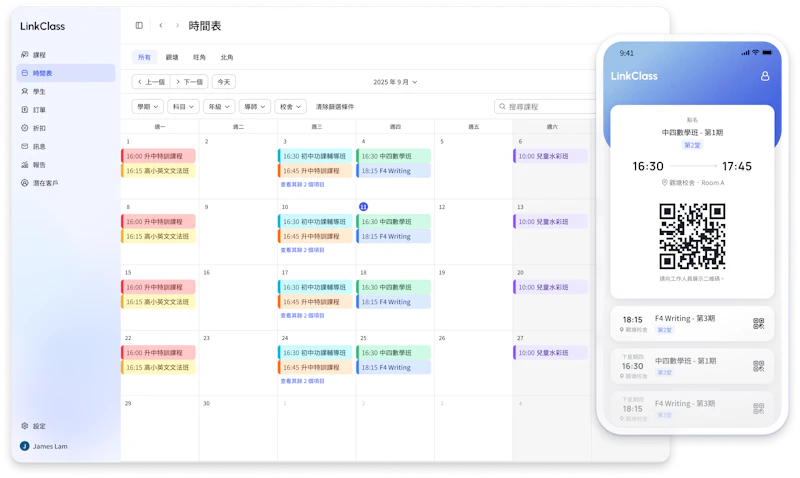The image size is (800, 478).
Task: Tap the 第2堂 badge under 中四數學班 - 第1期
Action: point(692,145)
